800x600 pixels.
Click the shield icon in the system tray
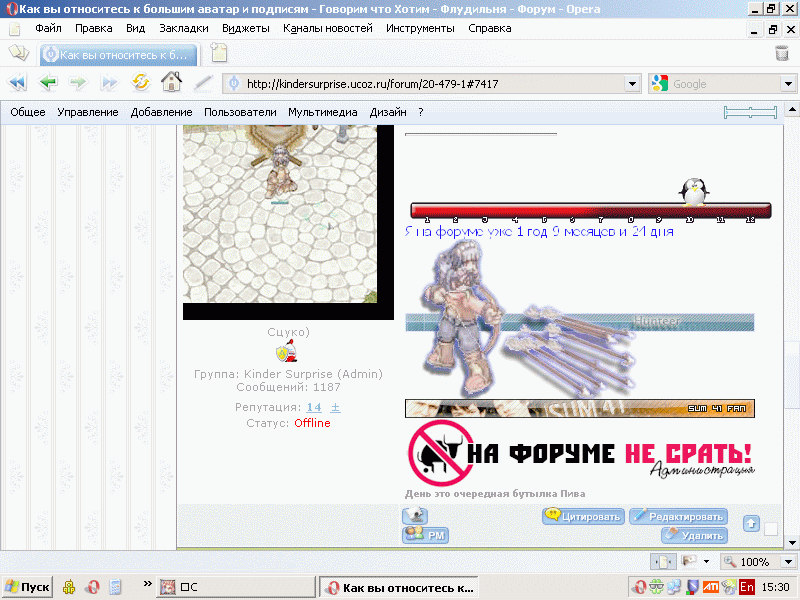click(692, 587)
